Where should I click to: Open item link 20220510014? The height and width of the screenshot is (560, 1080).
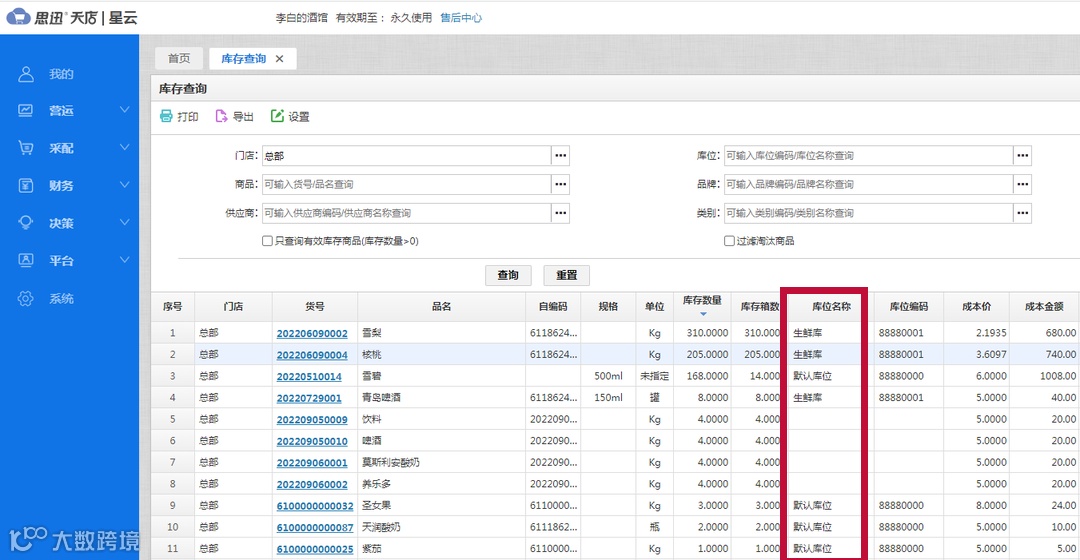coord(309,377)
